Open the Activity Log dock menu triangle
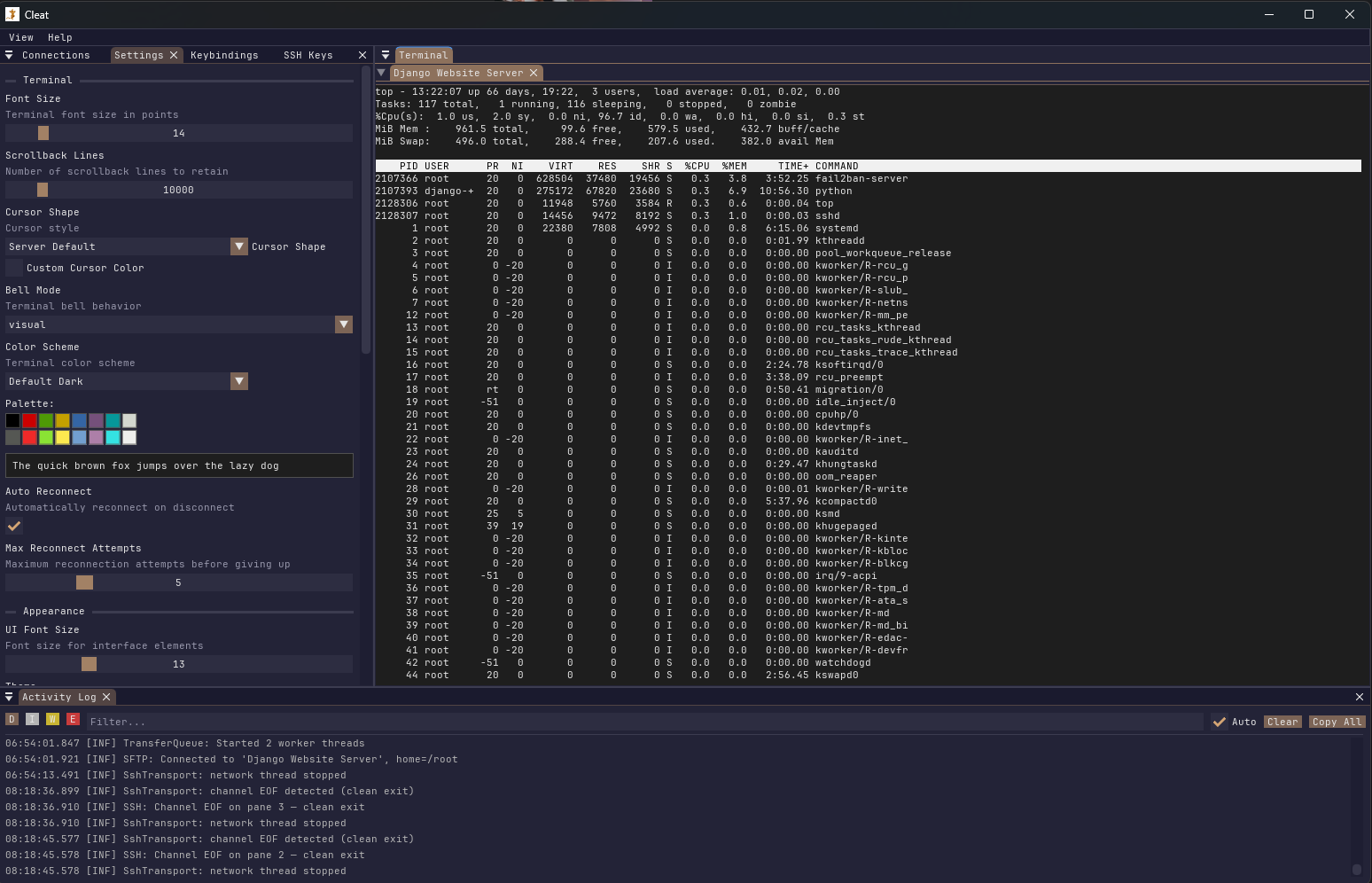The height and width of the screenshot is (883, 1372). coord(9,697)
